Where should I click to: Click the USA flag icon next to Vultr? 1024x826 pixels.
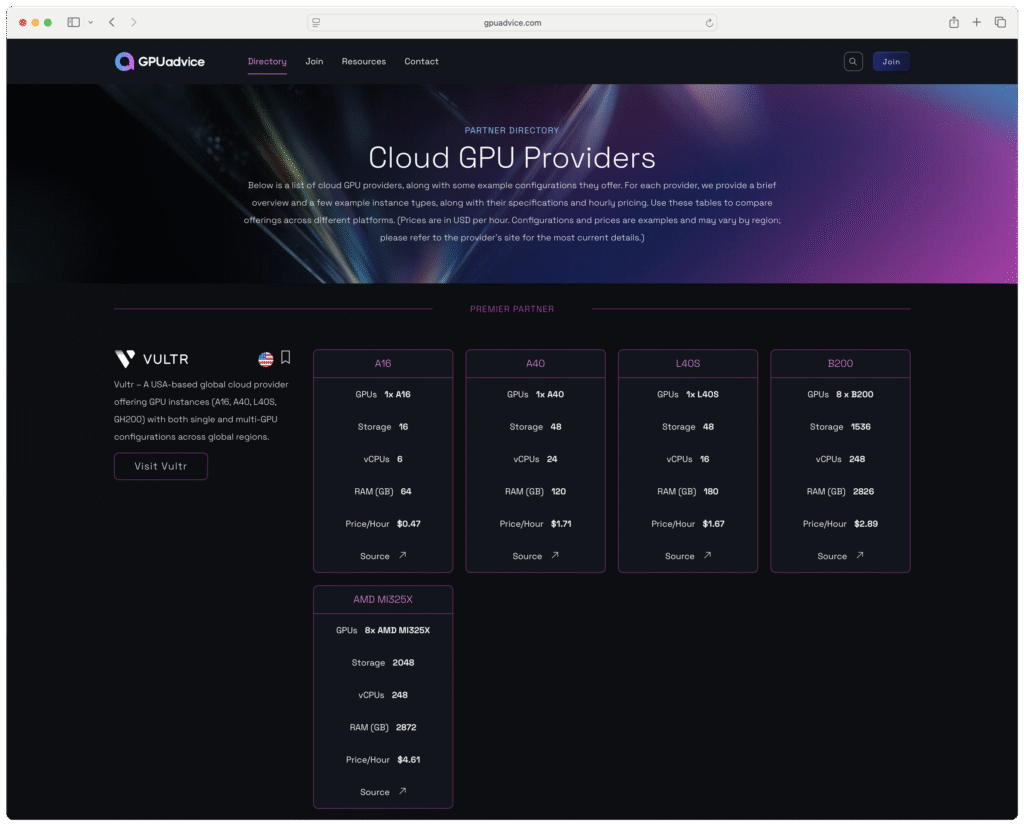click(266, 358)
